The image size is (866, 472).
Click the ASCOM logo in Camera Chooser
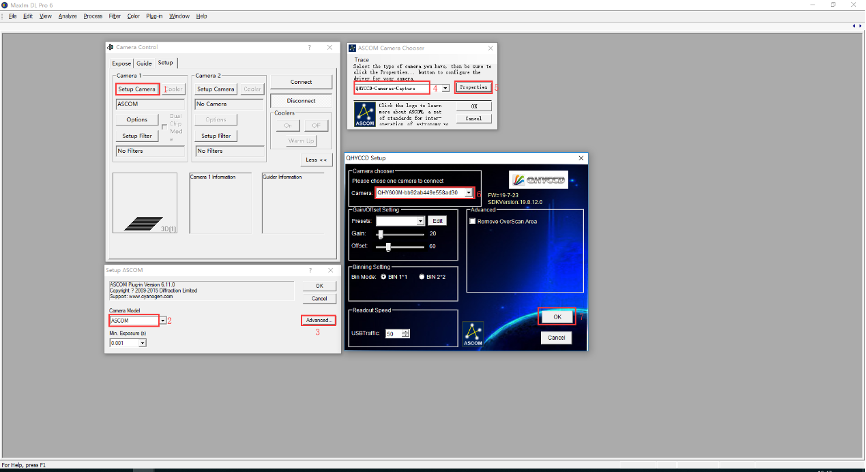tap(365, 114)
